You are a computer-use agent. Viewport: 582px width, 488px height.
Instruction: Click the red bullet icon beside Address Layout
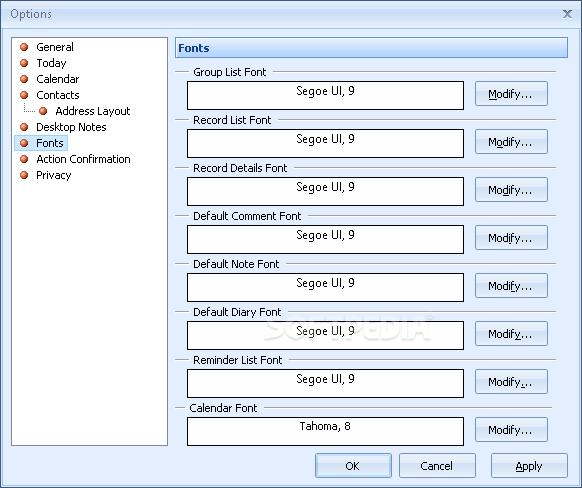pos(43,111)
